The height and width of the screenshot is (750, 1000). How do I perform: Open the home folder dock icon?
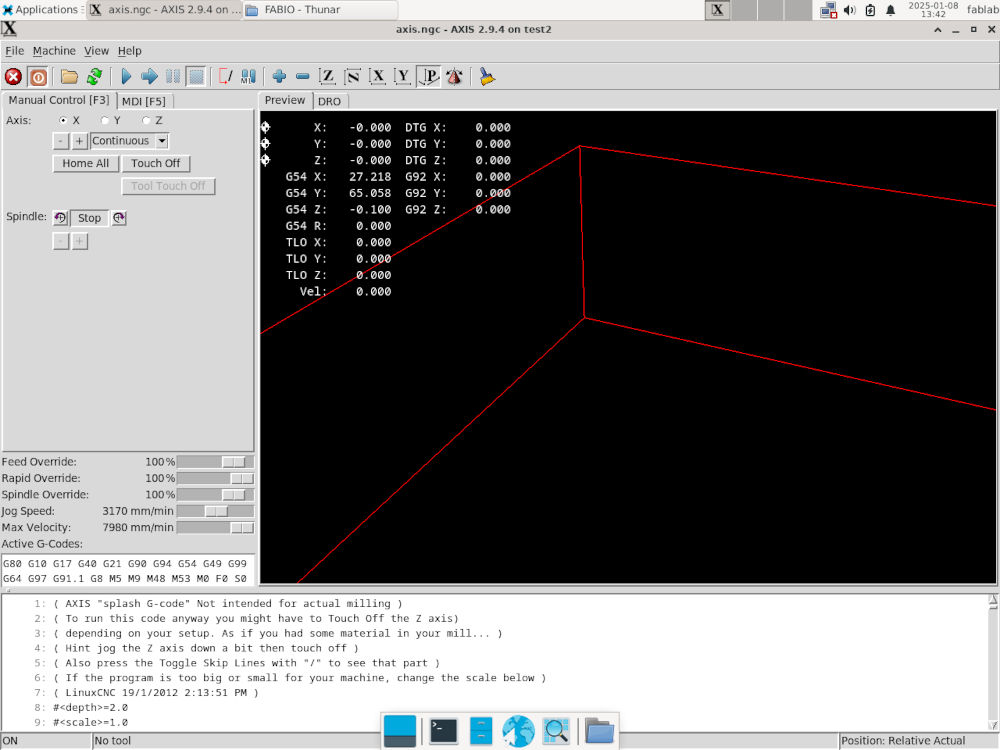pos(599,731)
